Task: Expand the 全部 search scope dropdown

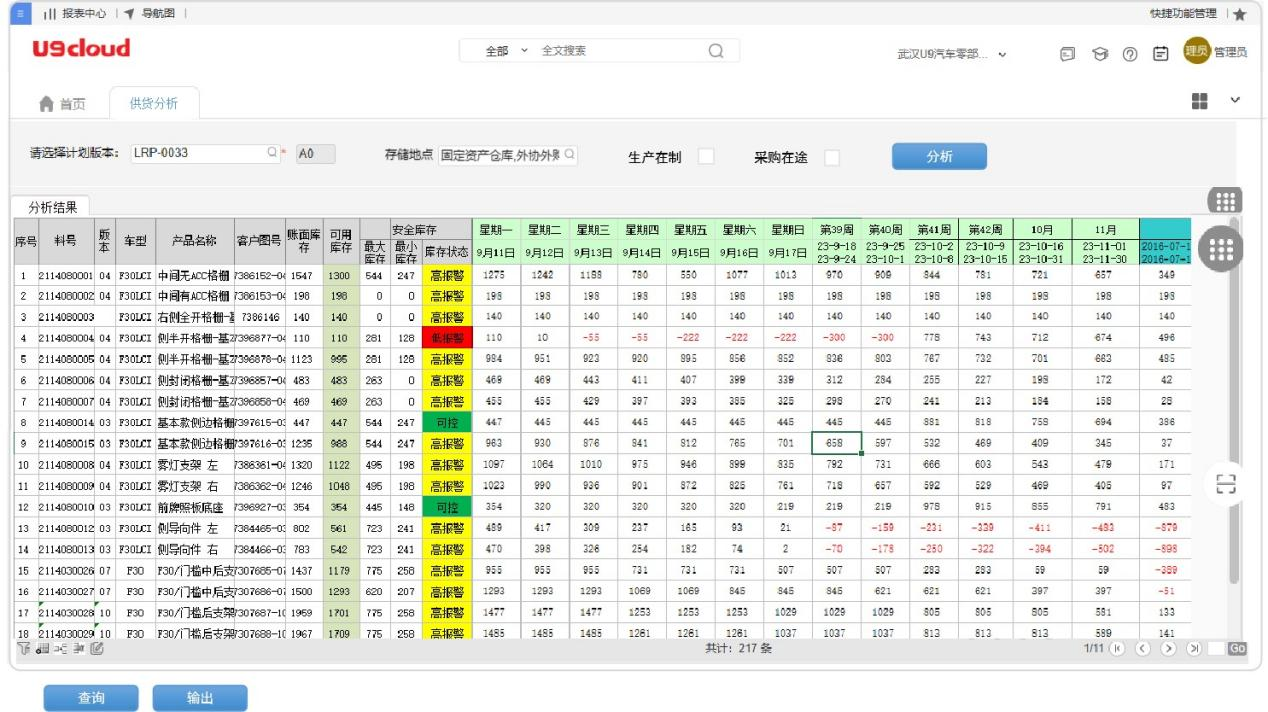Action: coord(506,51)
